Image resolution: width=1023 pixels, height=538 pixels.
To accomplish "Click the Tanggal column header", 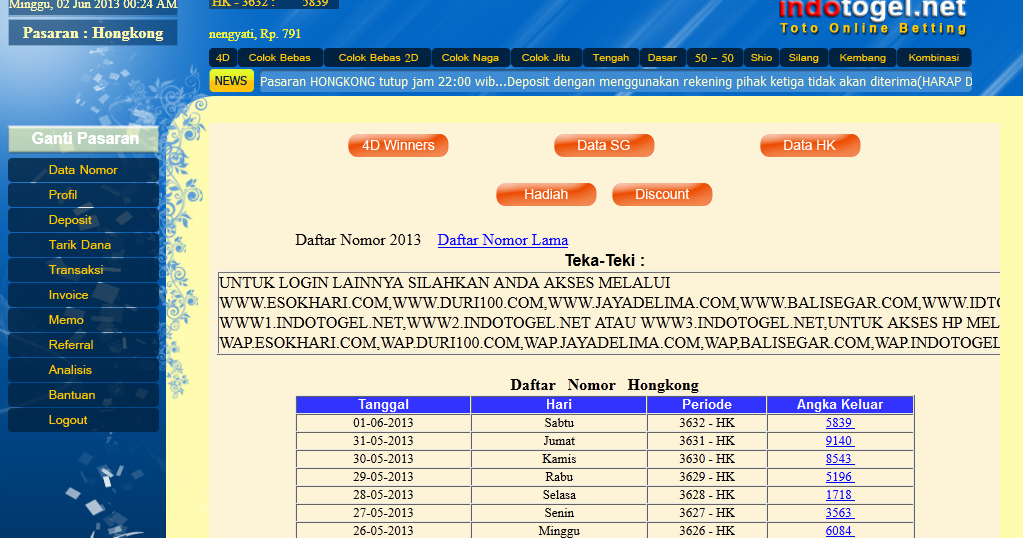I will pyautogui.click(x=384, y=405).
